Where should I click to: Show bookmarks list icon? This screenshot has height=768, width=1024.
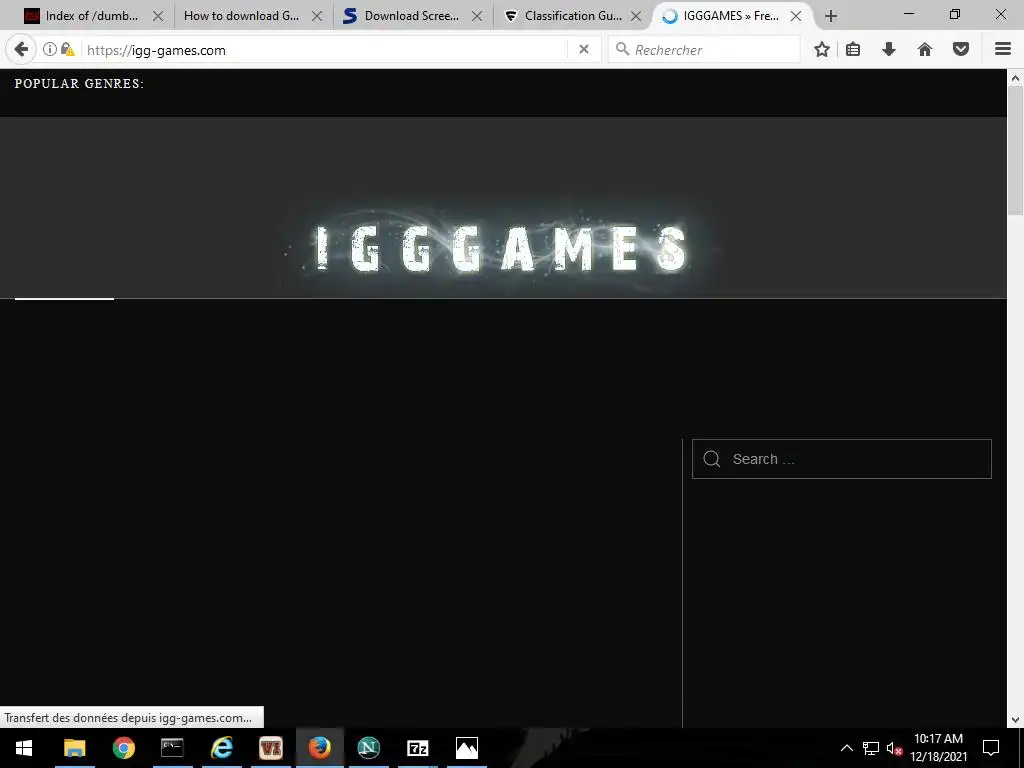coord(853,50)
